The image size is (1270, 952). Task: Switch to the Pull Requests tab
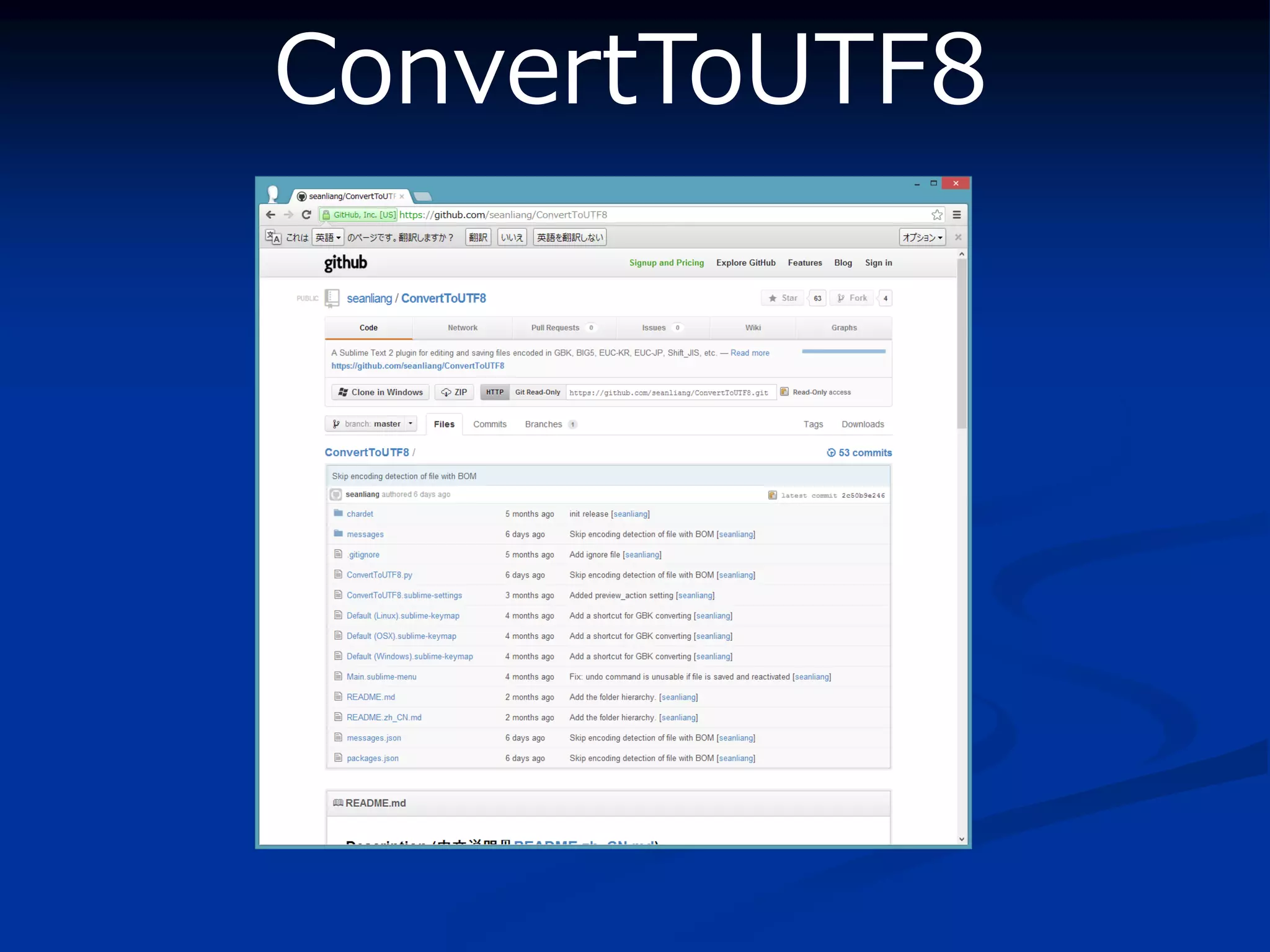pos(564,327)
